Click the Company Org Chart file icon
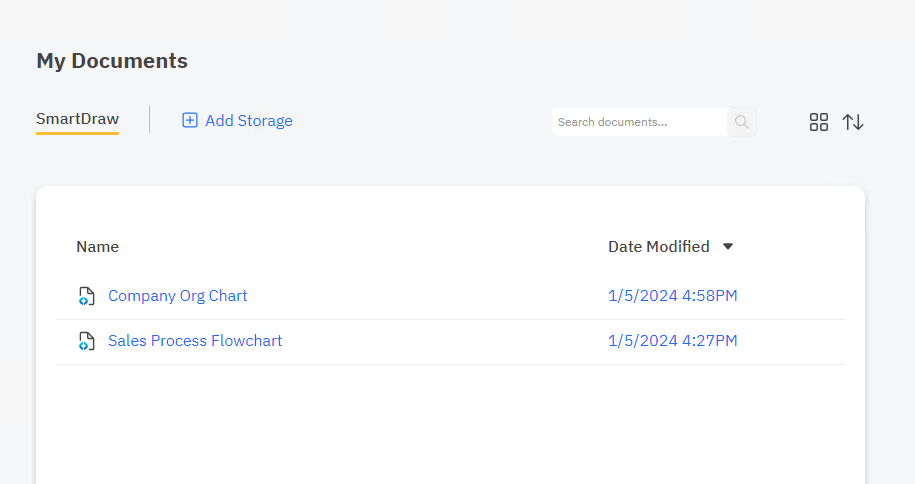This screenshot has height=484, width=915. (x=87, y=296)
